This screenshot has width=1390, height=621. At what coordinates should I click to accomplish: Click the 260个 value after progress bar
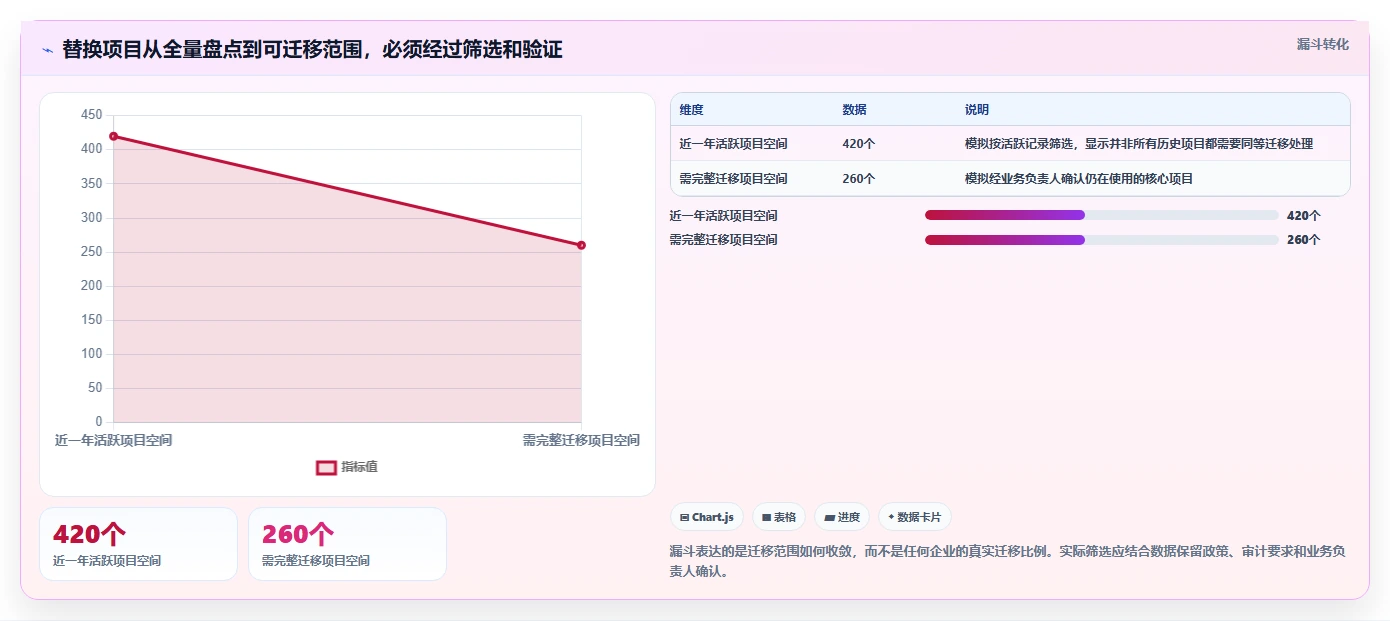tap(1304, 240)
